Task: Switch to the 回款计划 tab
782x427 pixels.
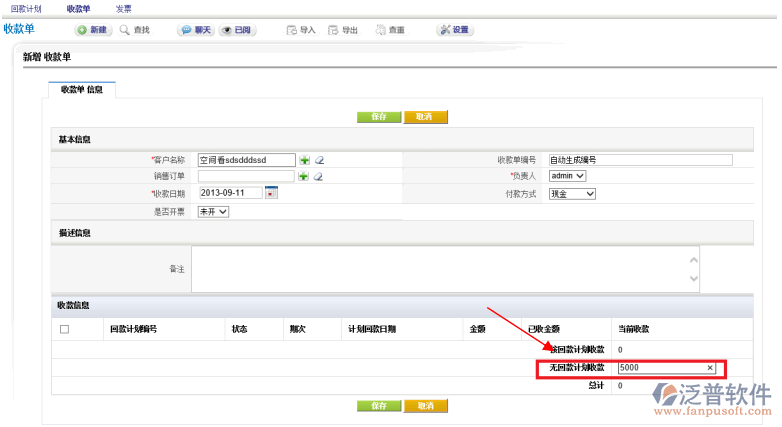Action: click(26, 8)
